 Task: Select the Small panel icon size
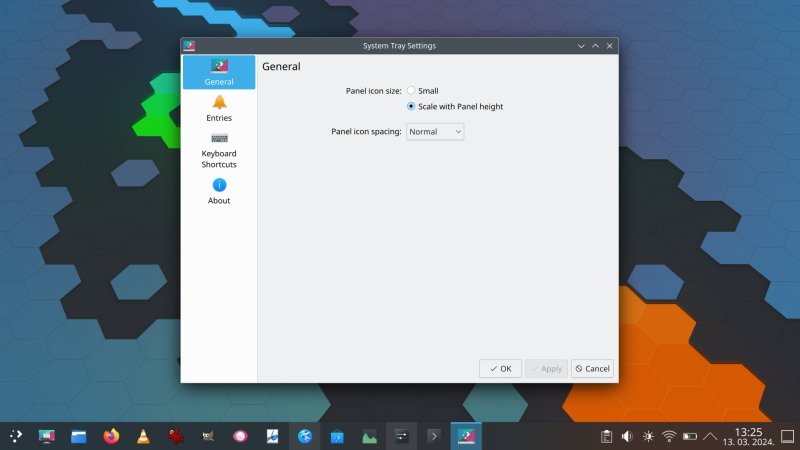(x=411, y=91)
